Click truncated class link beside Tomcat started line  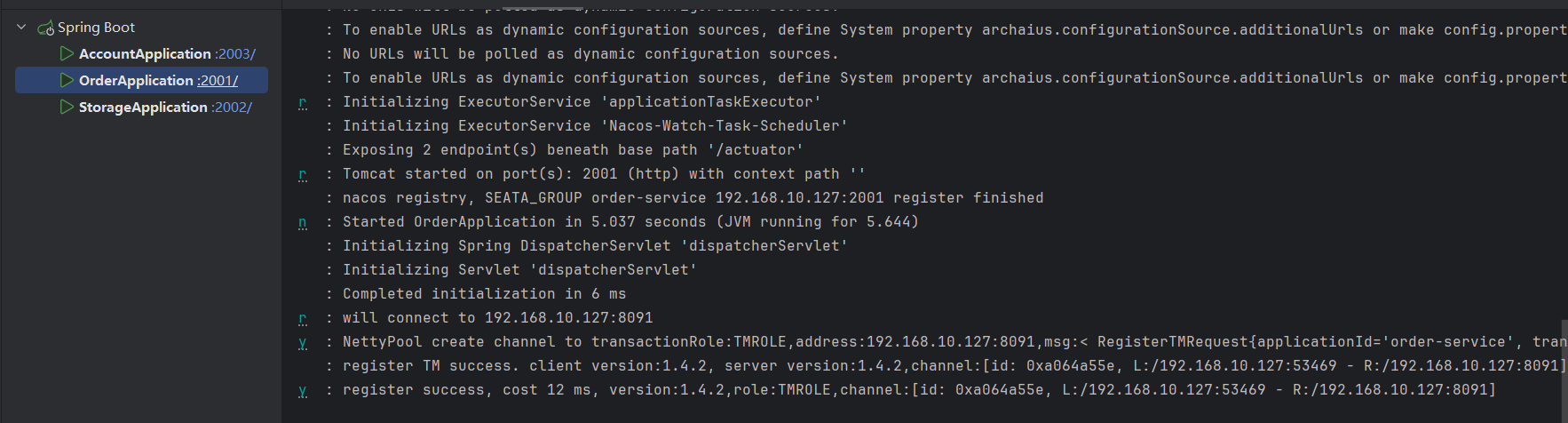(x=303, y=174)
